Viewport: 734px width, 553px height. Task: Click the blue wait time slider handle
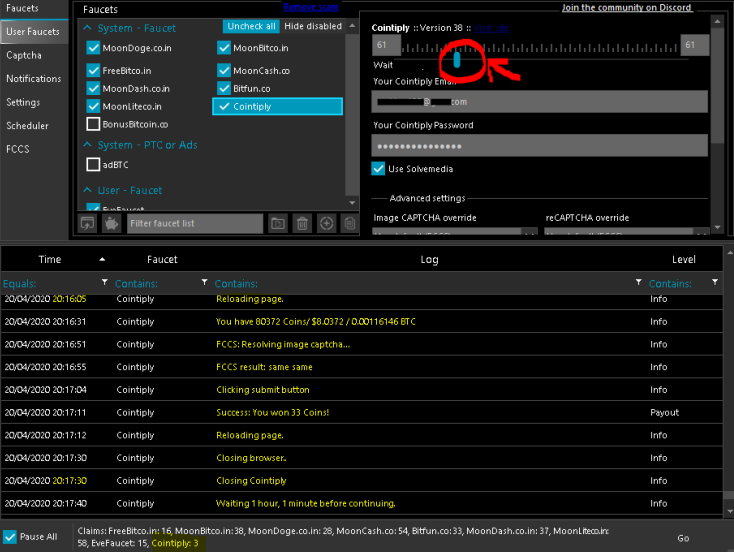coord(457,61)
